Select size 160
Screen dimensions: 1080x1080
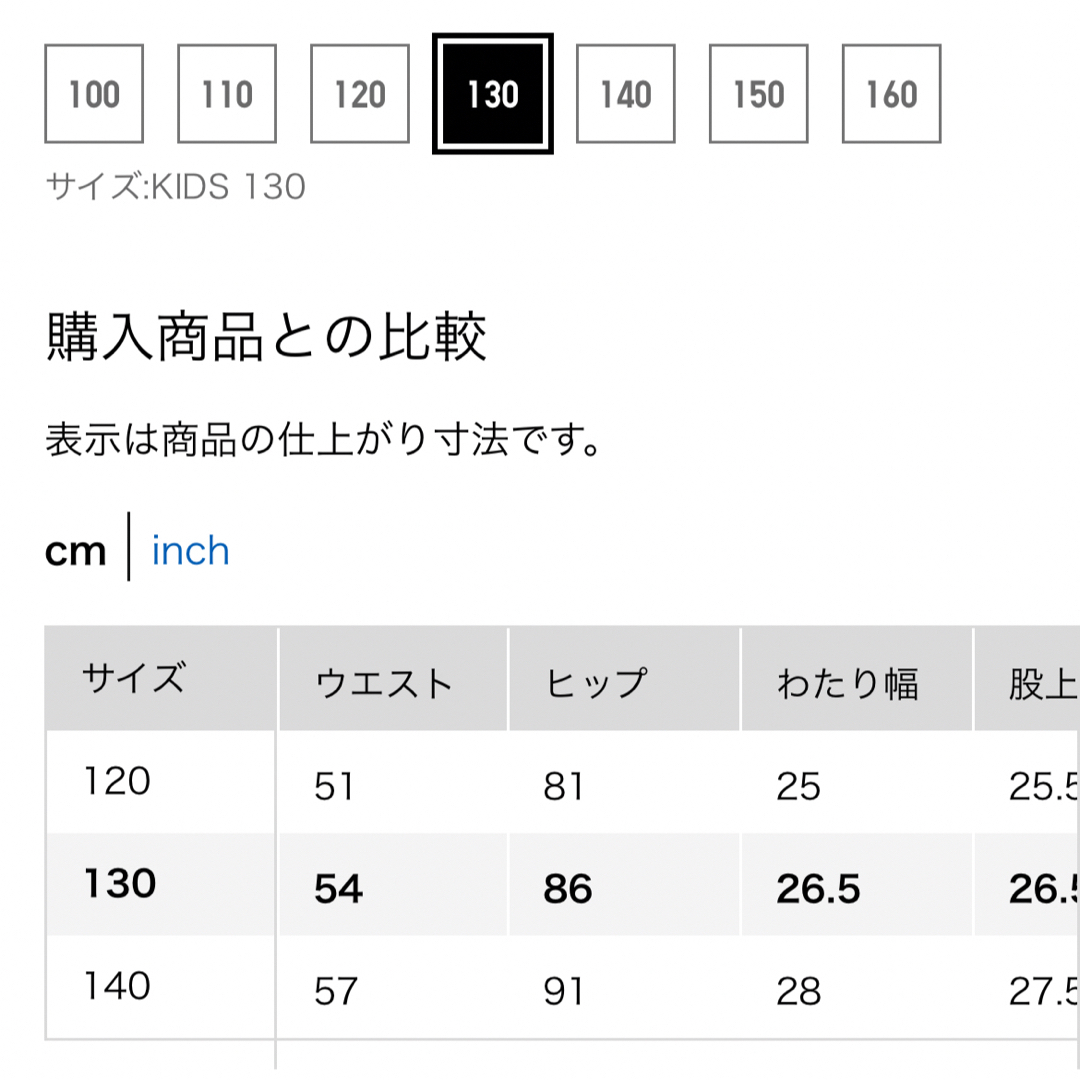891,94
